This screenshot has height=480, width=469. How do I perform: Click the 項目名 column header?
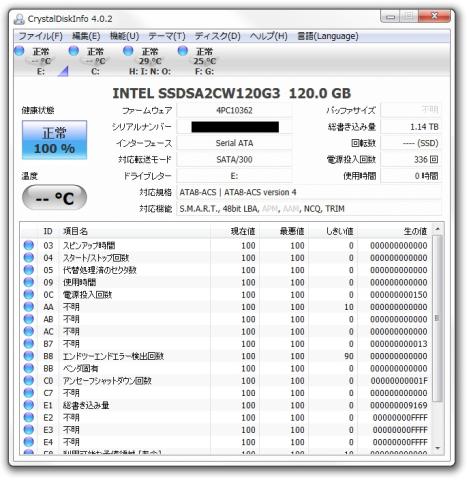point(135,231)
